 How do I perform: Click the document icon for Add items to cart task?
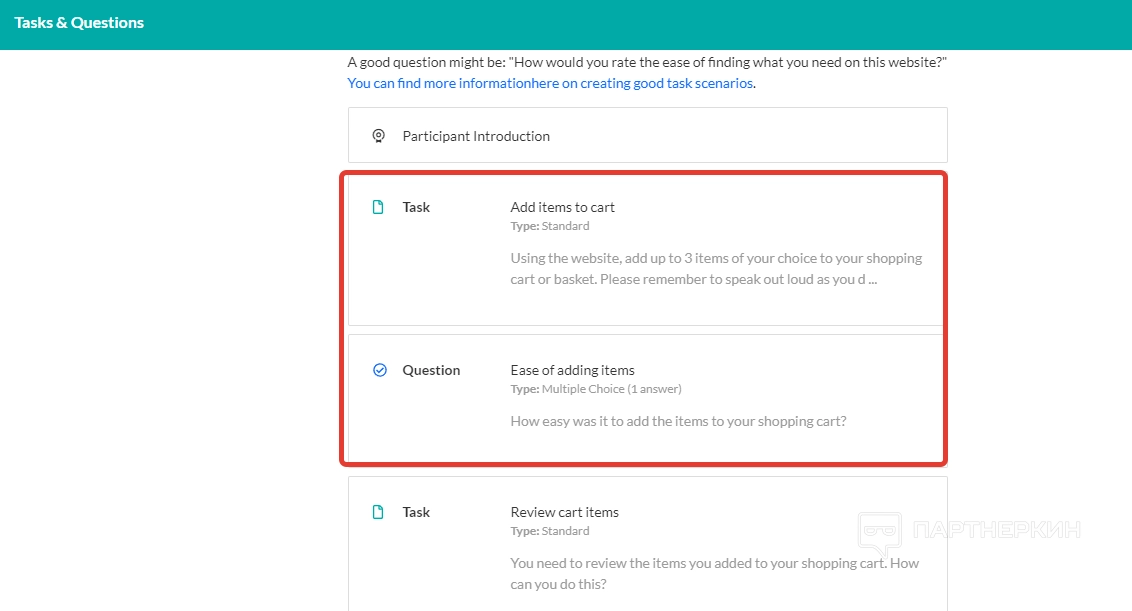coord(378,208)
